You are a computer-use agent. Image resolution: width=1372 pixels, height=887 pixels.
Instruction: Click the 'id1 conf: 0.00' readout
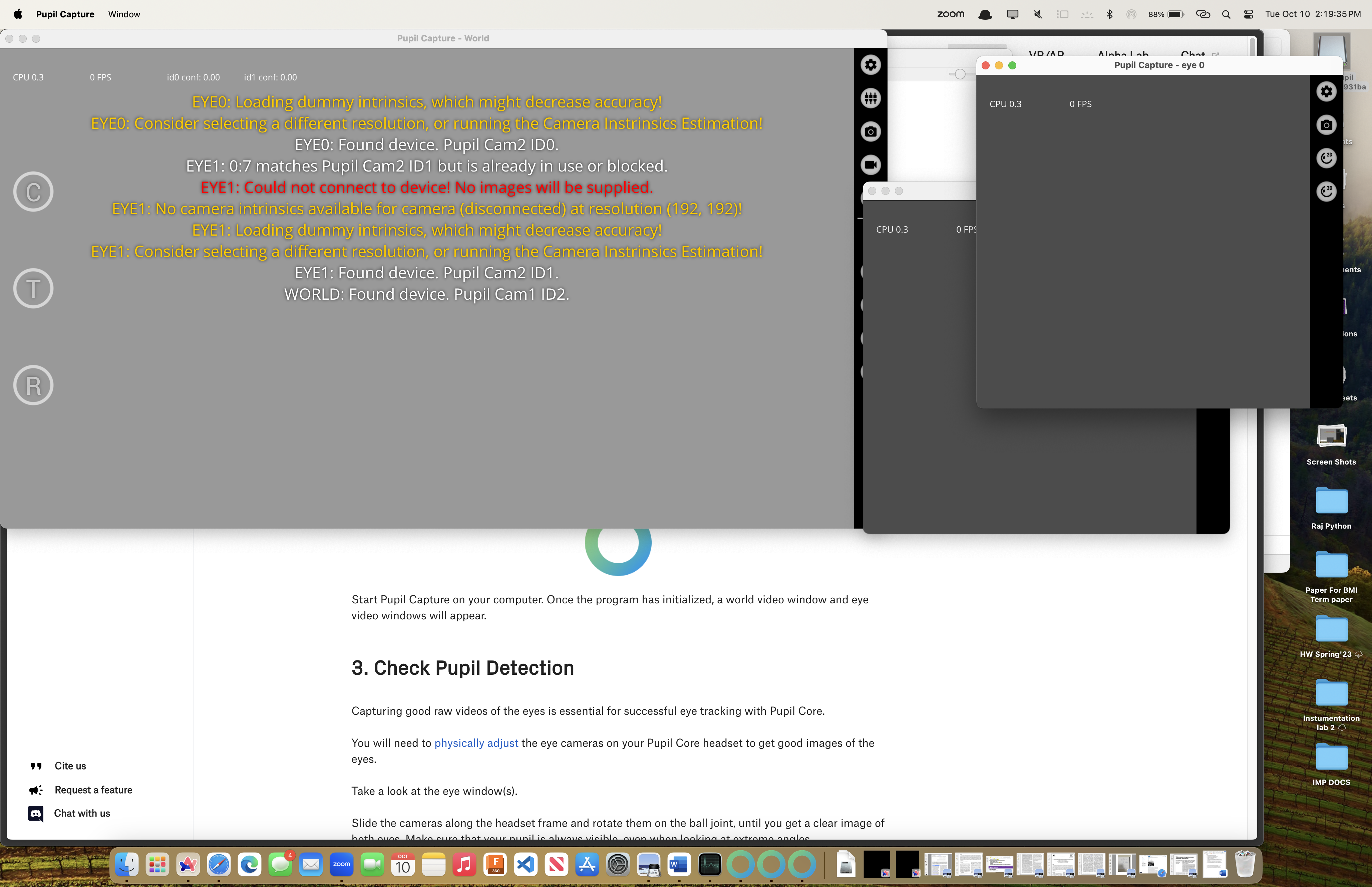(x=271, y=77)
